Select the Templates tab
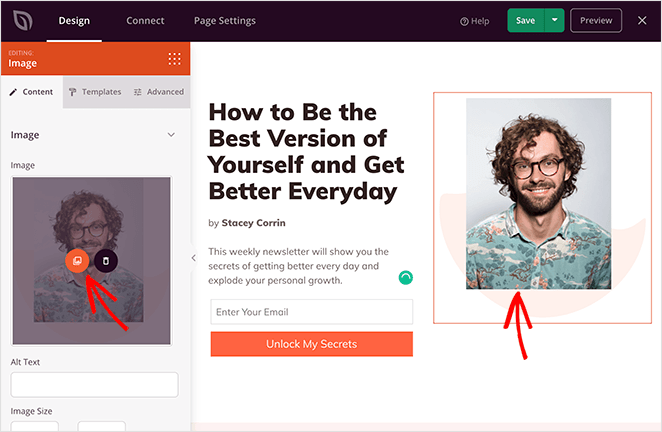The height and width of the screenshot is (432, 662). [x=95, y=92]
